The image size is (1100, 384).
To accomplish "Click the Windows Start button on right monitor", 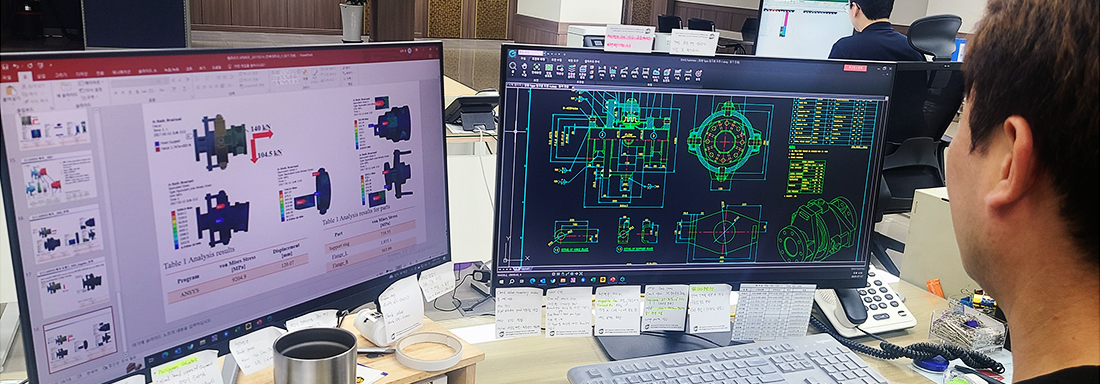I will point(502,282).
